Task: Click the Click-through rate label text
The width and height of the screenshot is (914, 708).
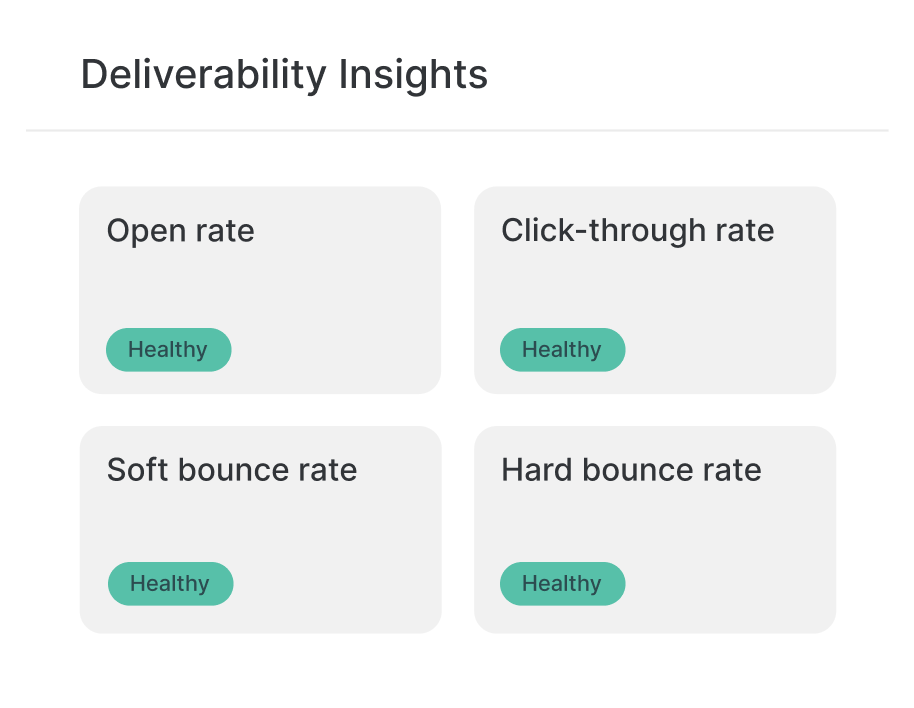Action: [x=637, y=231]
